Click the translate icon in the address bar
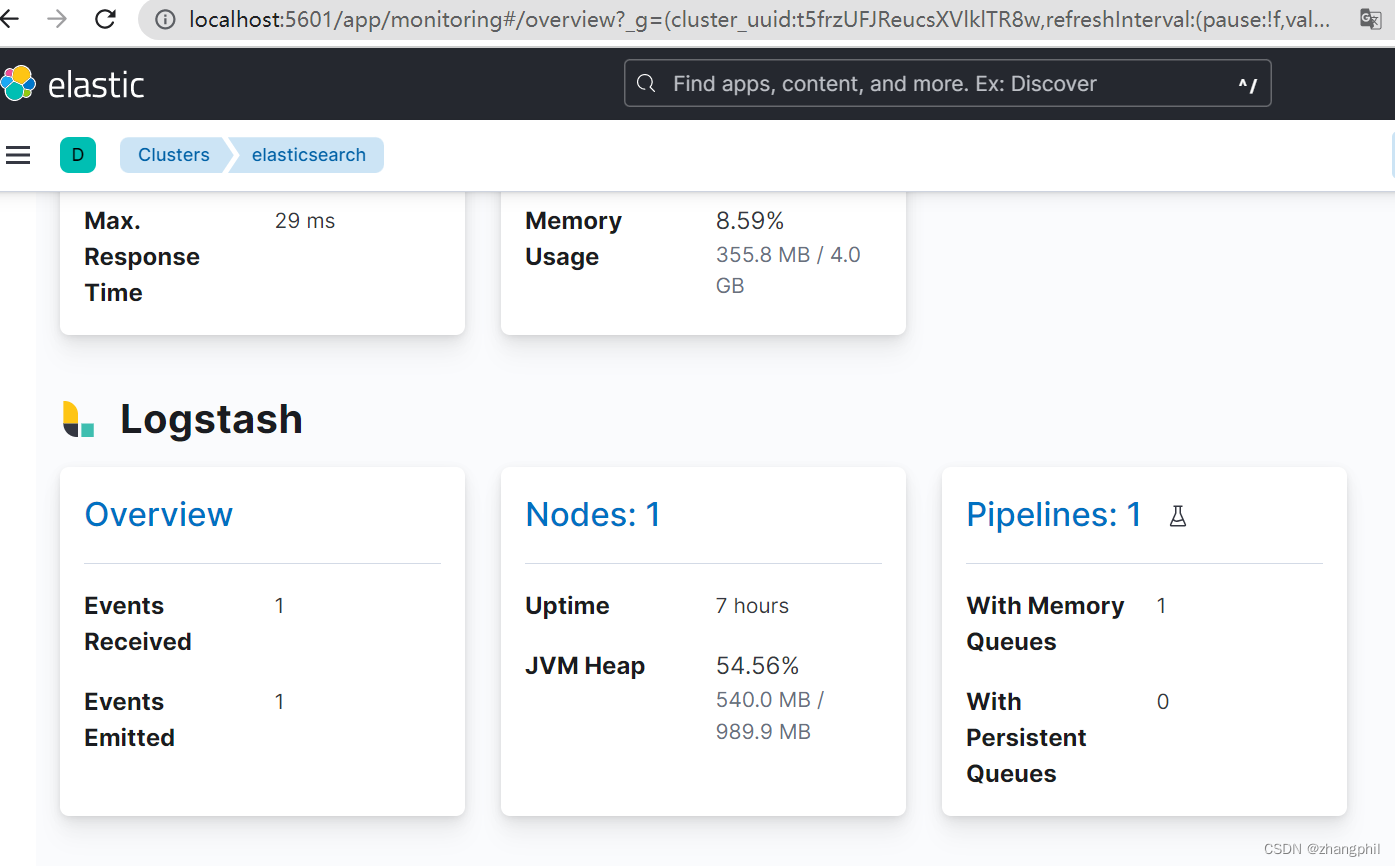The image size is (1395, 866). click(1372, 18)
